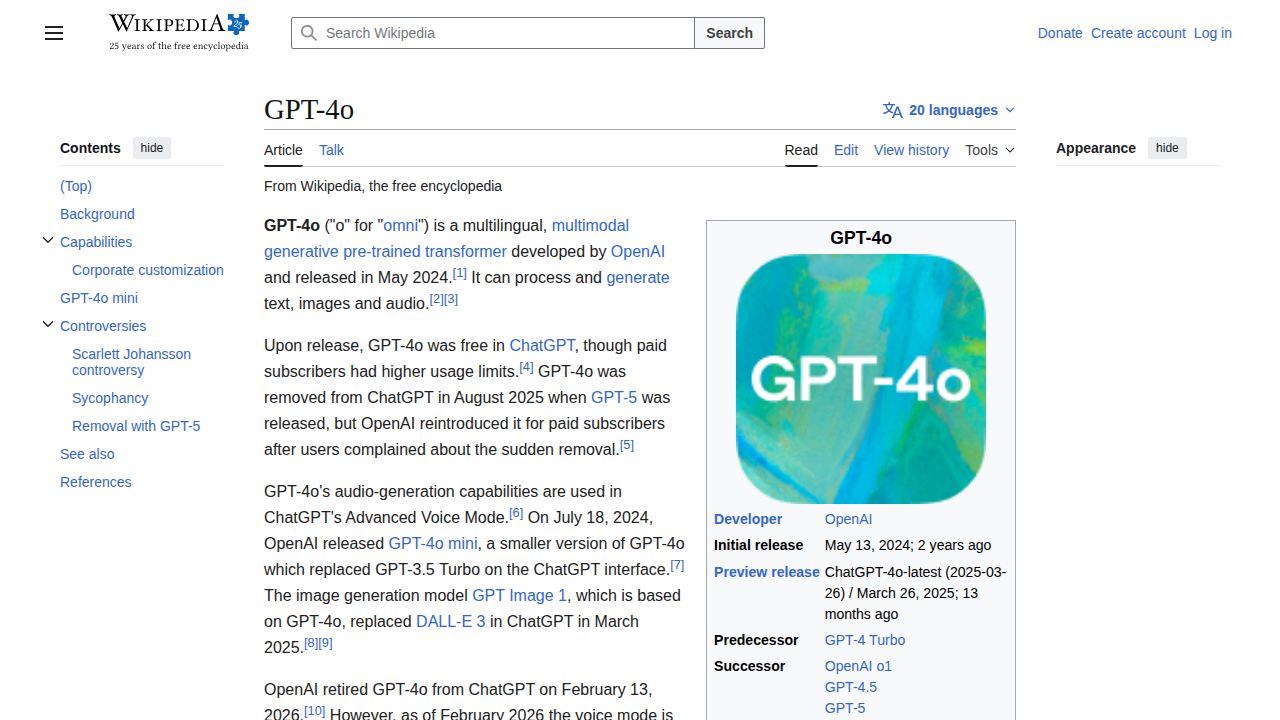Open GPT-4.5 successor link
1280x720 pixels.
point(851,687)
